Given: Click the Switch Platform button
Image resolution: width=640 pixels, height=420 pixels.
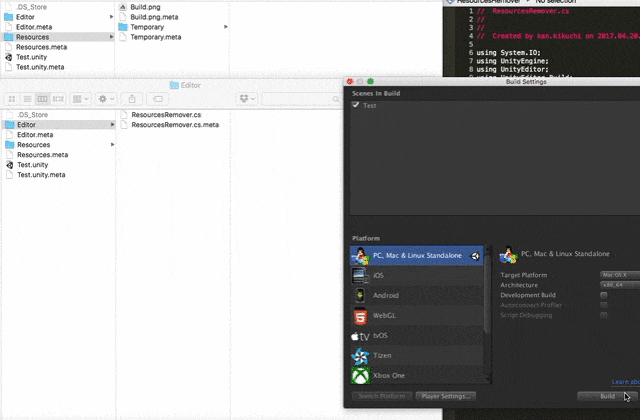Looking at the screenshot, I should [382, 396].
